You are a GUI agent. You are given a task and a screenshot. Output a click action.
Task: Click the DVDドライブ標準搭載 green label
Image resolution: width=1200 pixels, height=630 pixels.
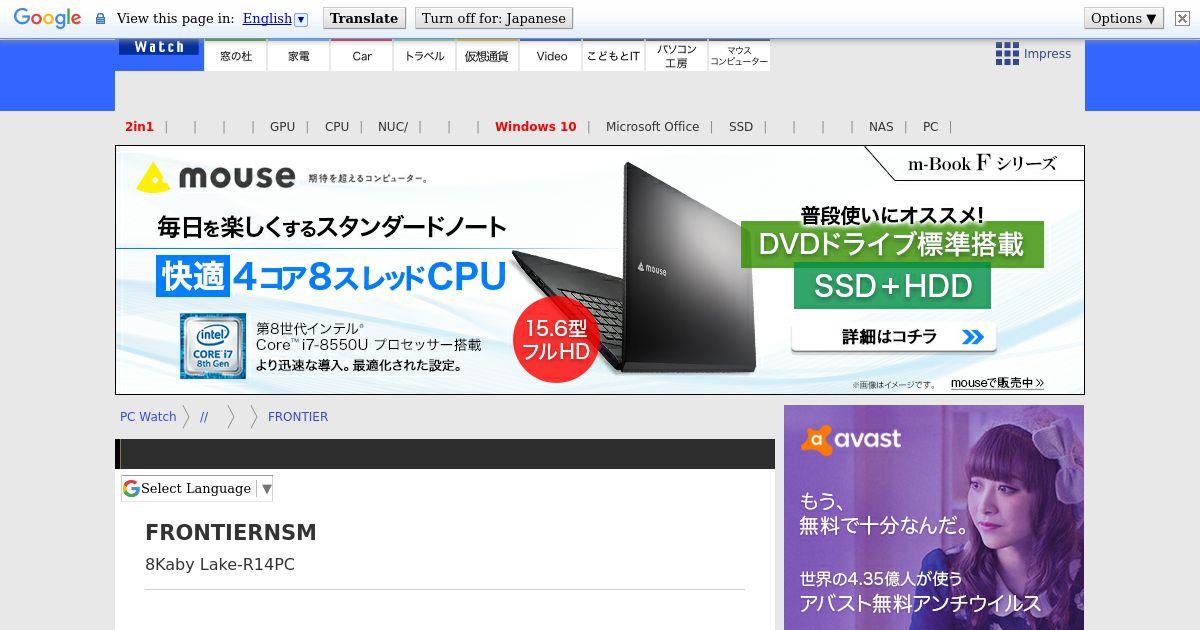pos(892,244)
